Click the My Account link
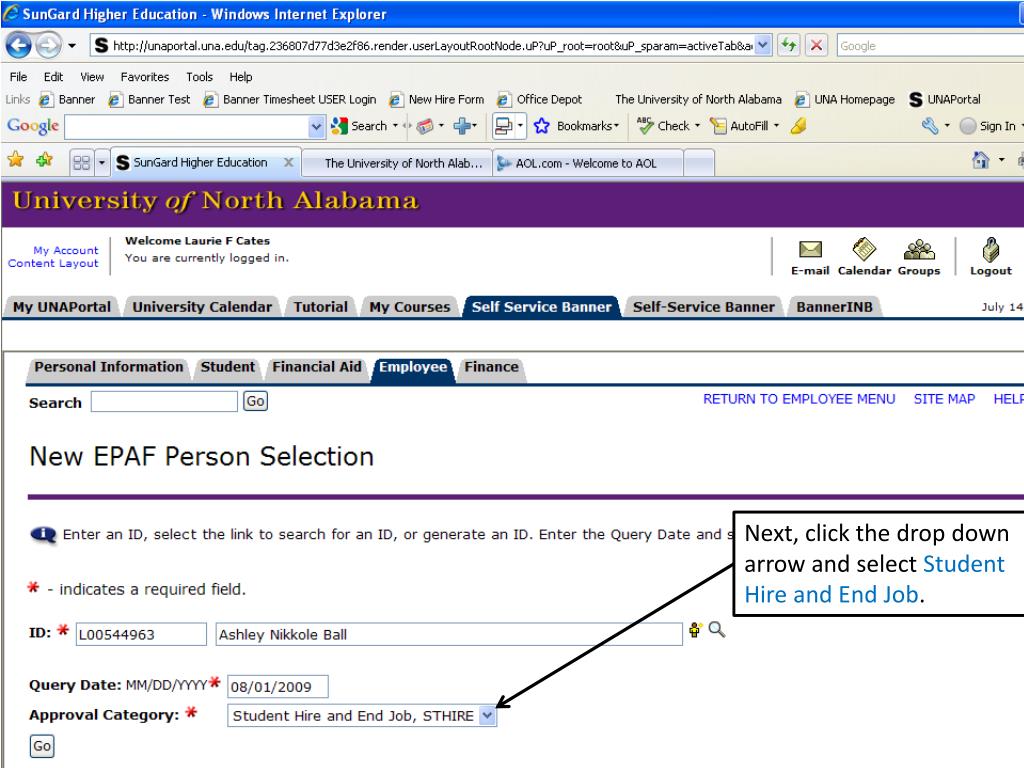This screenshot has width=1024, height=768. click(x=66, y=250)
